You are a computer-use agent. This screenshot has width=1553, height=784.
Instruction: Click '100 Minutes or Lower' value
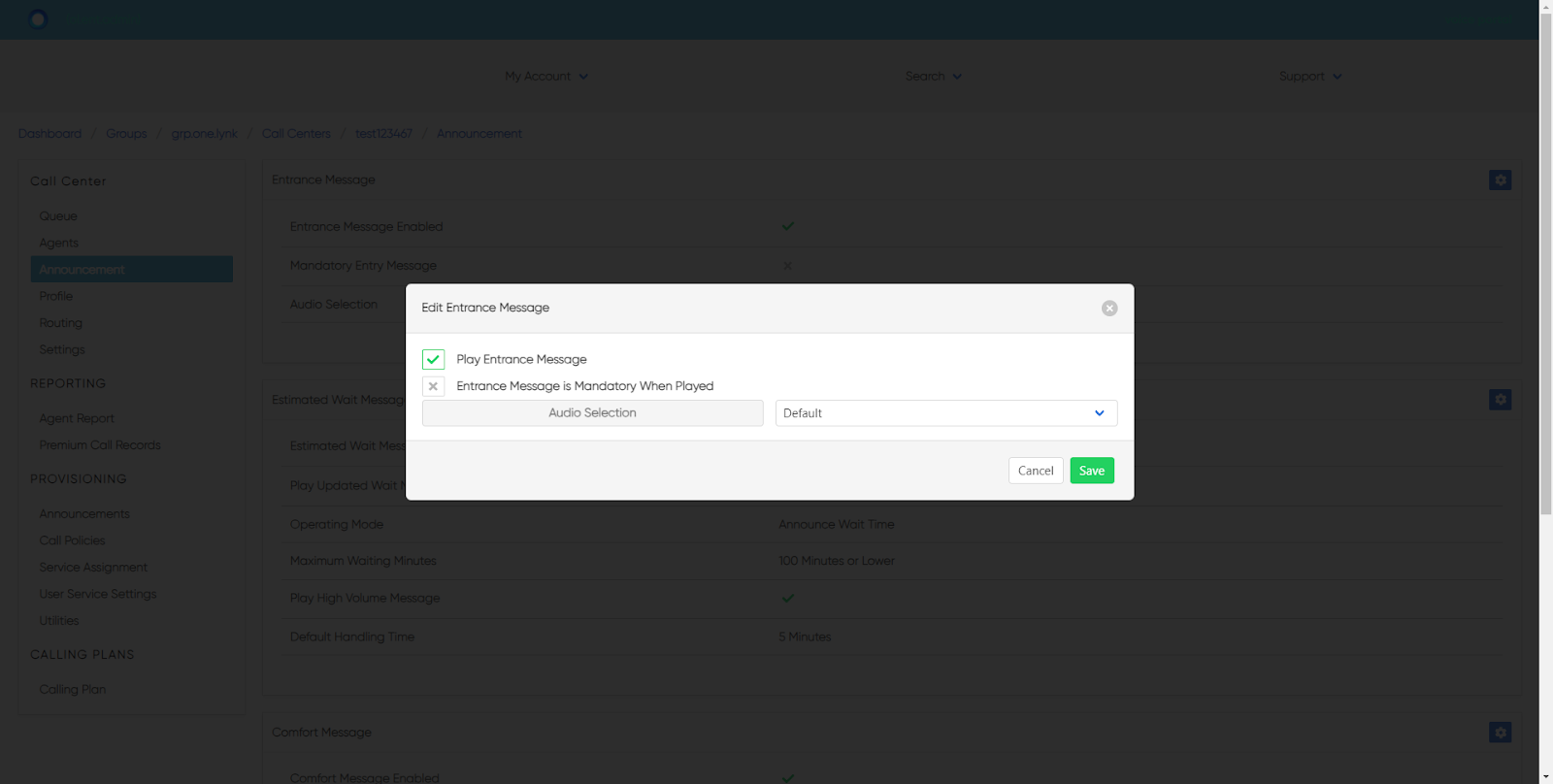(x=837, y=561)
